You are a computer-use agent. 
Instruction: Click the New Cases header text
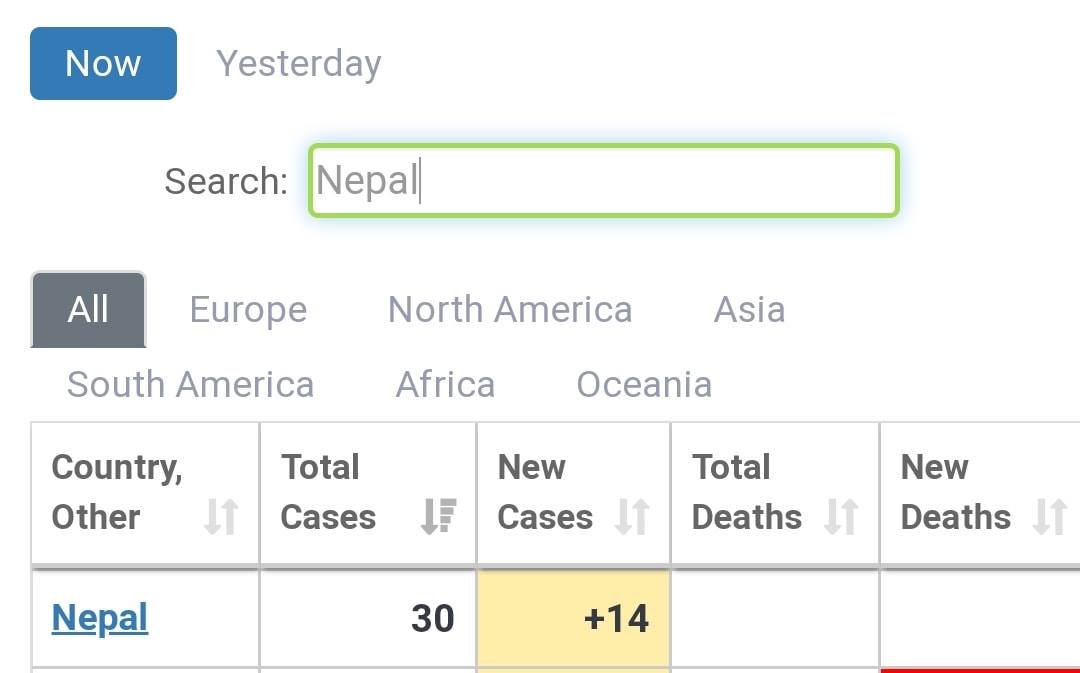coord(545,492)
